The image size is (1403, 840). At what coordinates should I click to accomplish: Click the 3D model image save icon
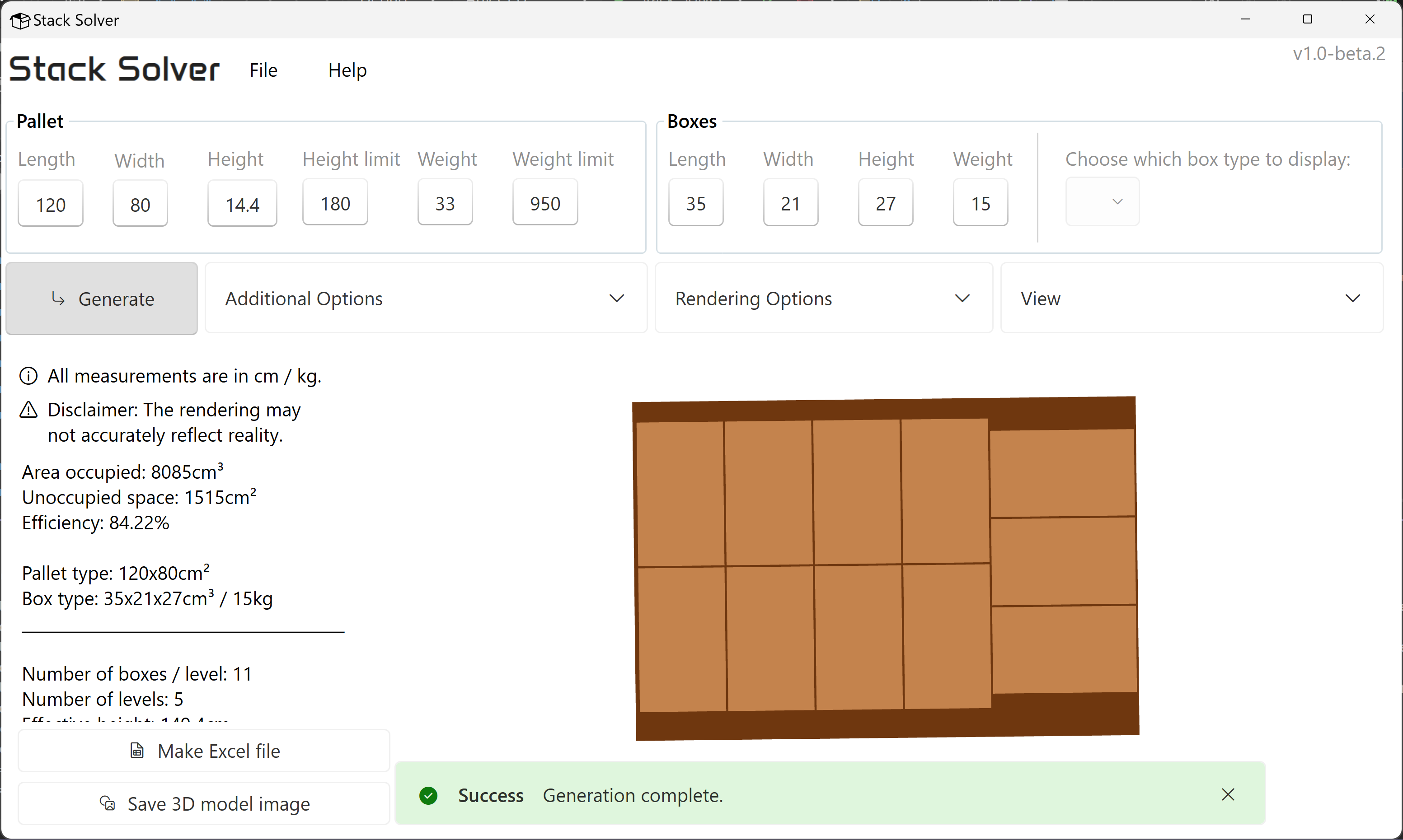(107, 803)
